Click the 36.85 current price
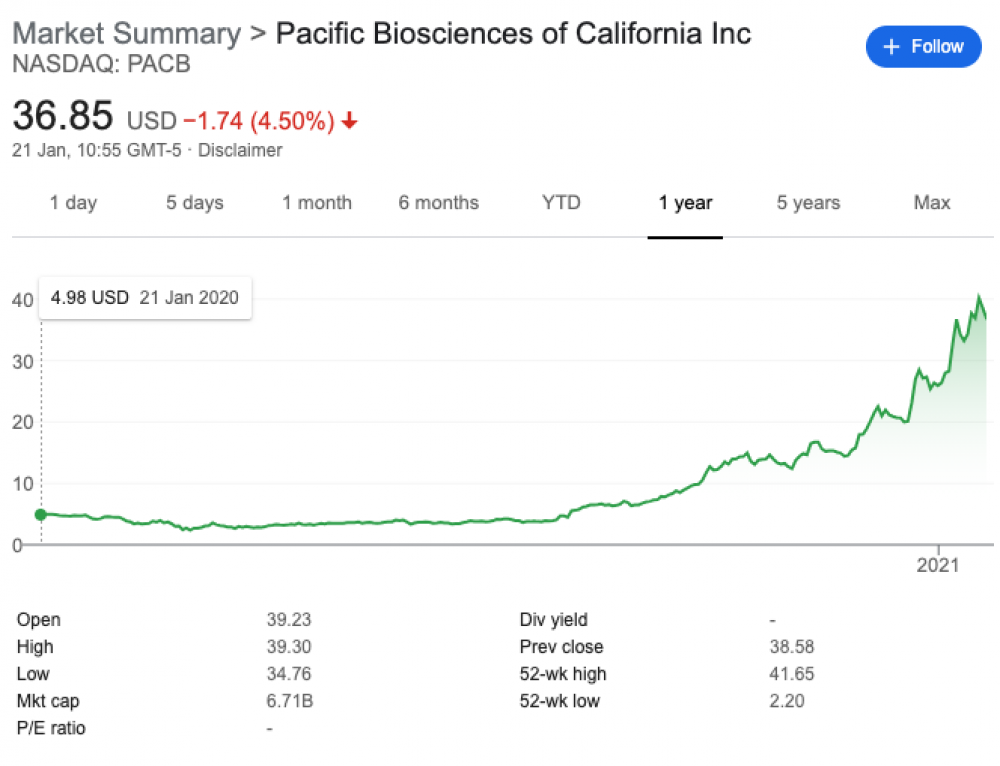 coord(63,118)
